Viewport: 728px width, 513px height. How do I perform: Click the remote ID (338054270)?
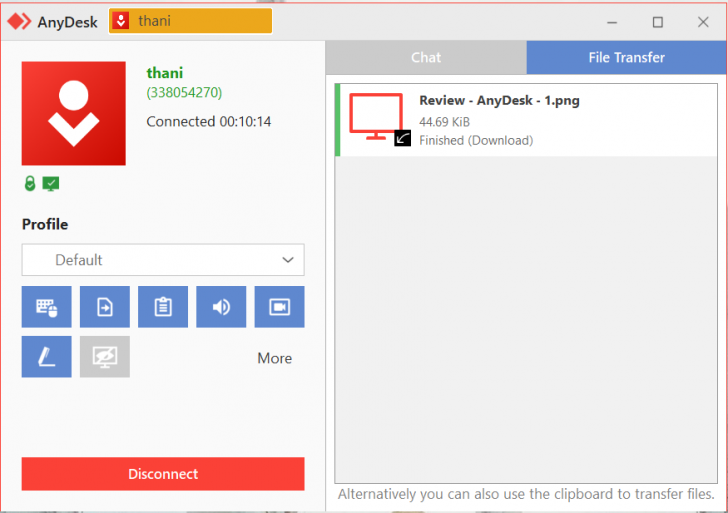[x=184, y=93]
